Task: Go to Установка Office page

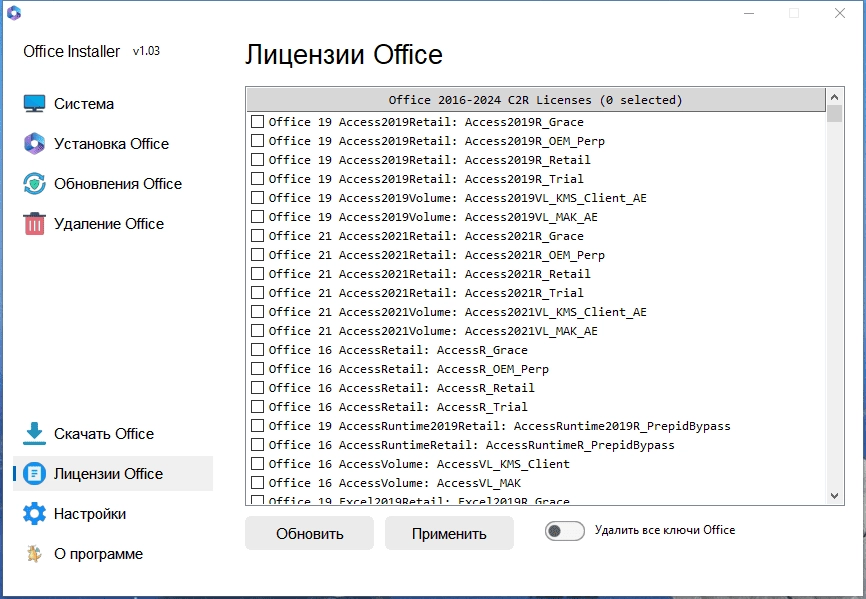Action: [x=113, y=144]
